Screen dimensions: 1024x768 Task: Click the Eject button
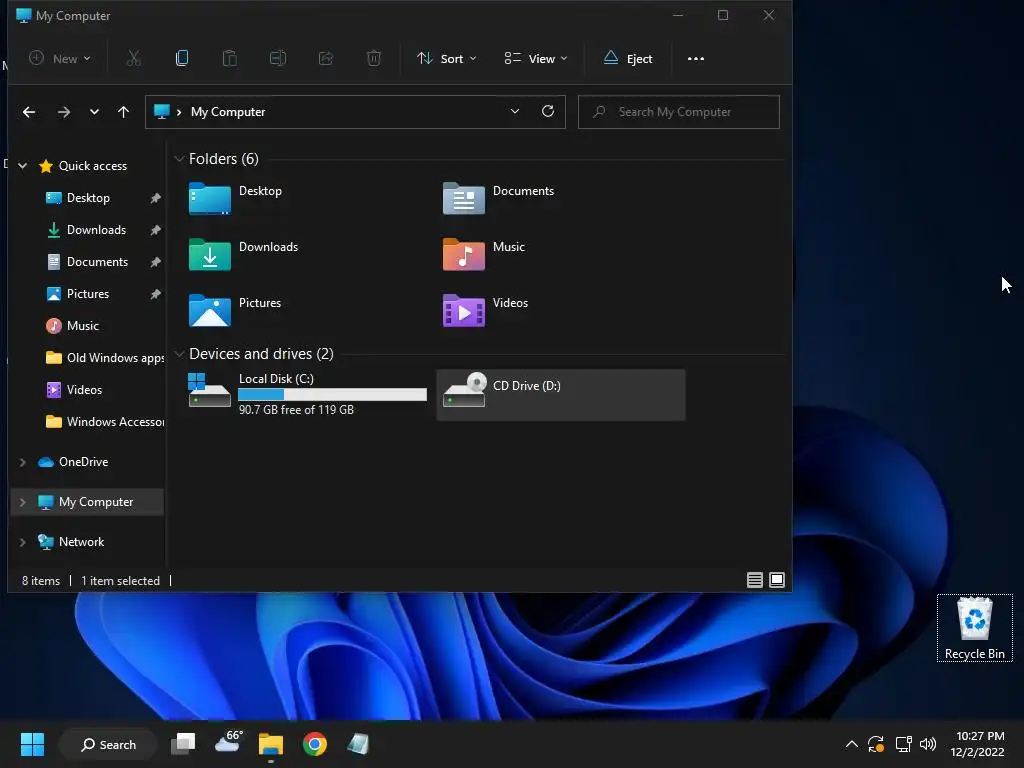tap(628, 58)
